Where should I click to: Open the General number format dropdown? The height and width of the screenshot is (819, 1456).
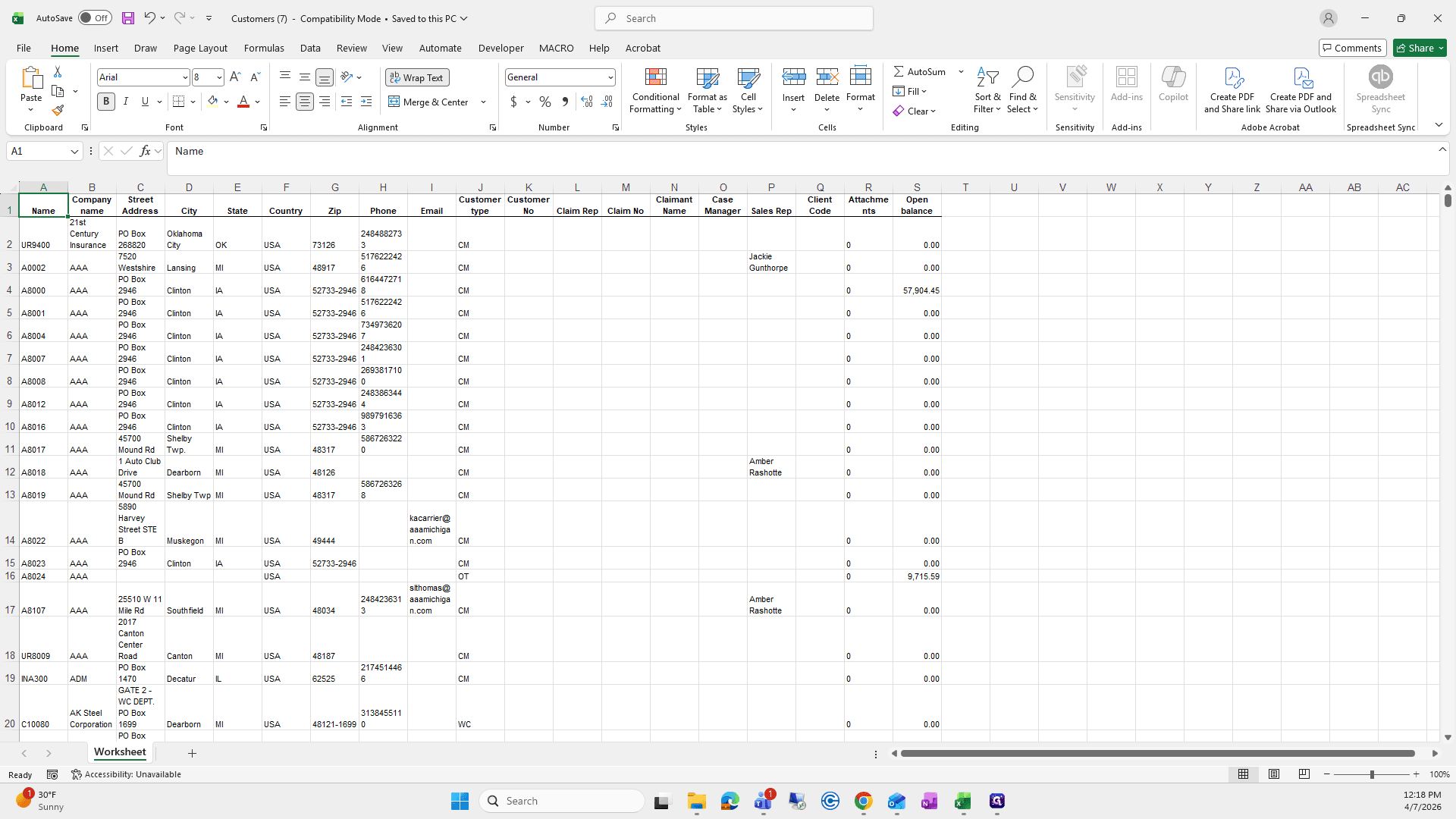pos(610,77)
